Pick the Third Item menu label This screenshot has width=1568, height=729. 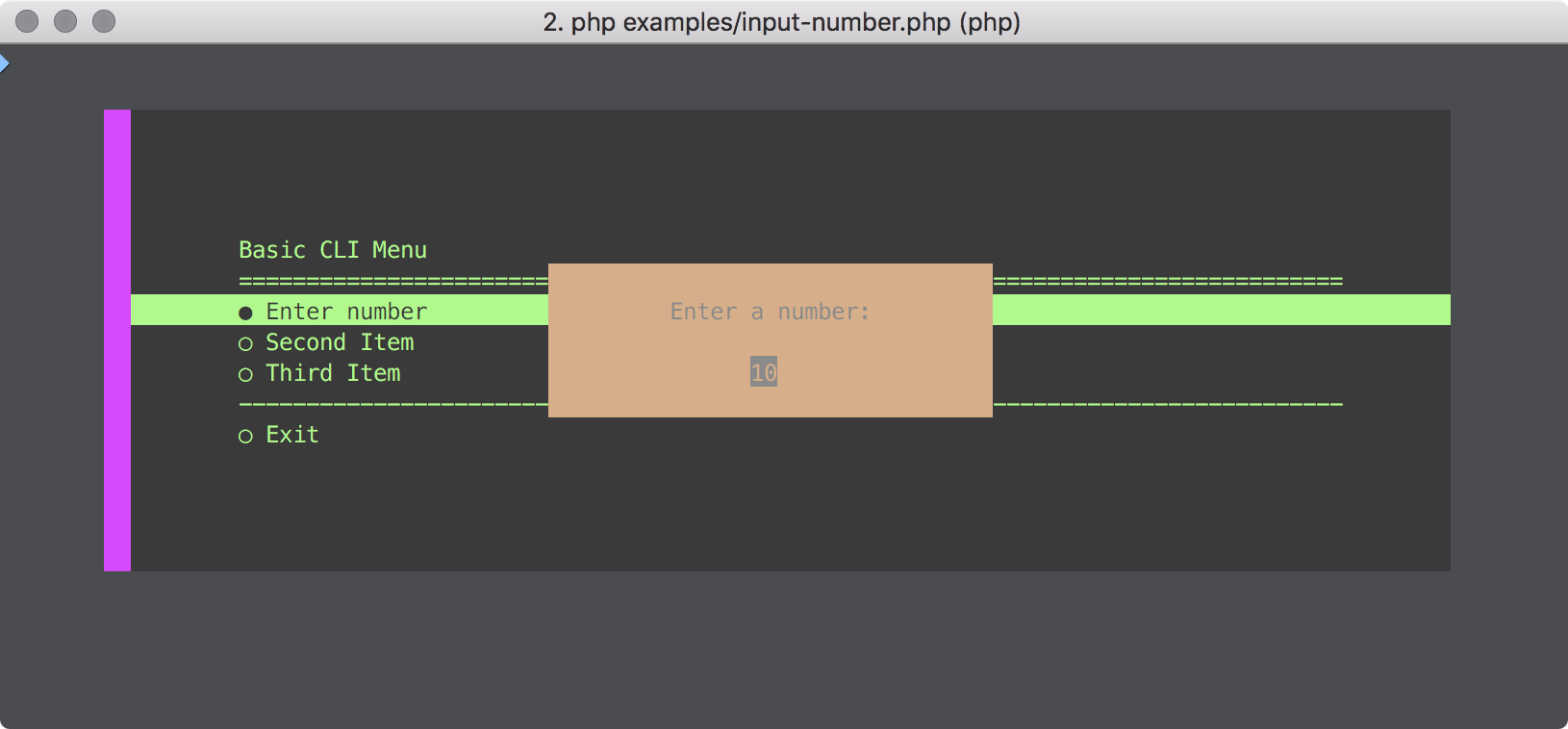pyautogui.click(x=333, y=373)
